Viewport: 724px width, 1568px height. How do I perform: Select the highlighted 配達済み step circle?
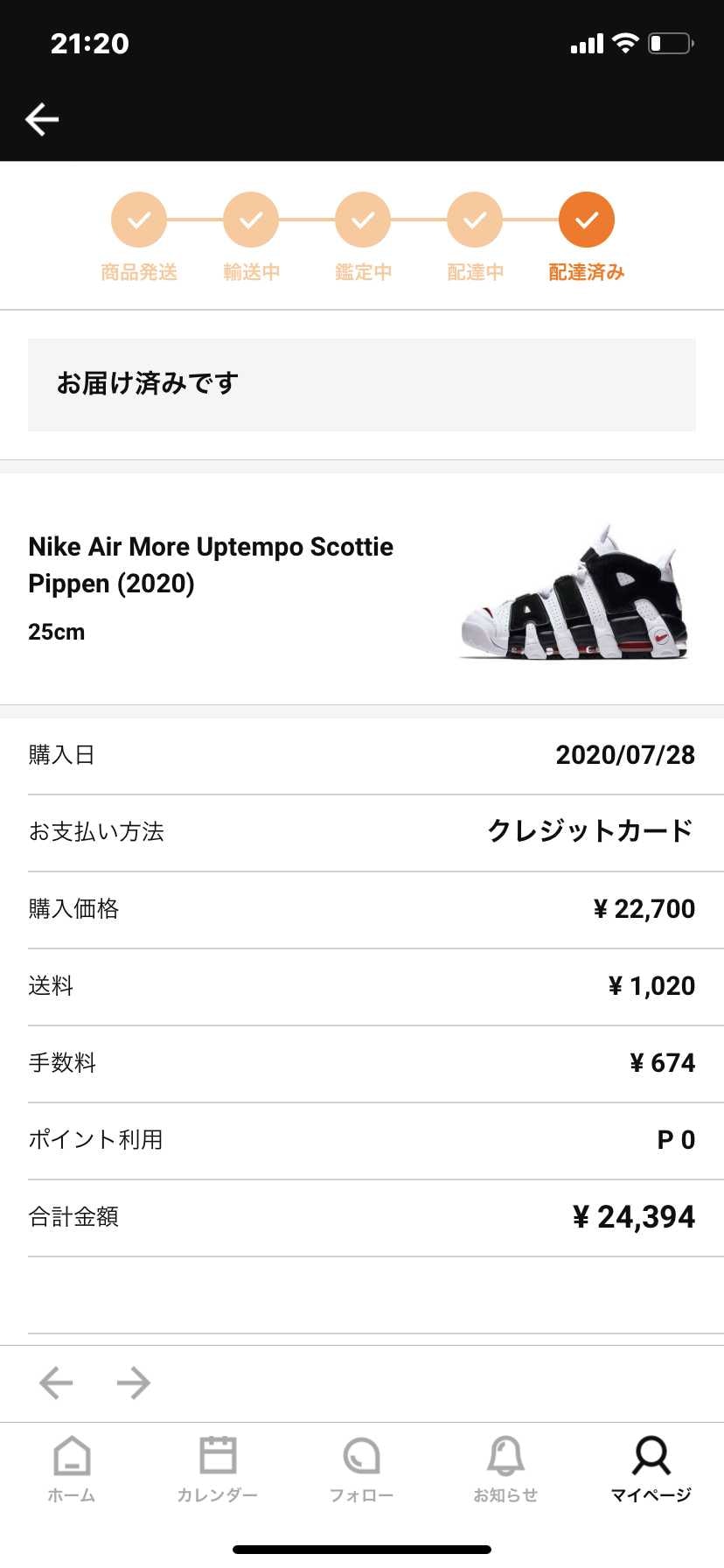(x=587, y=220)
